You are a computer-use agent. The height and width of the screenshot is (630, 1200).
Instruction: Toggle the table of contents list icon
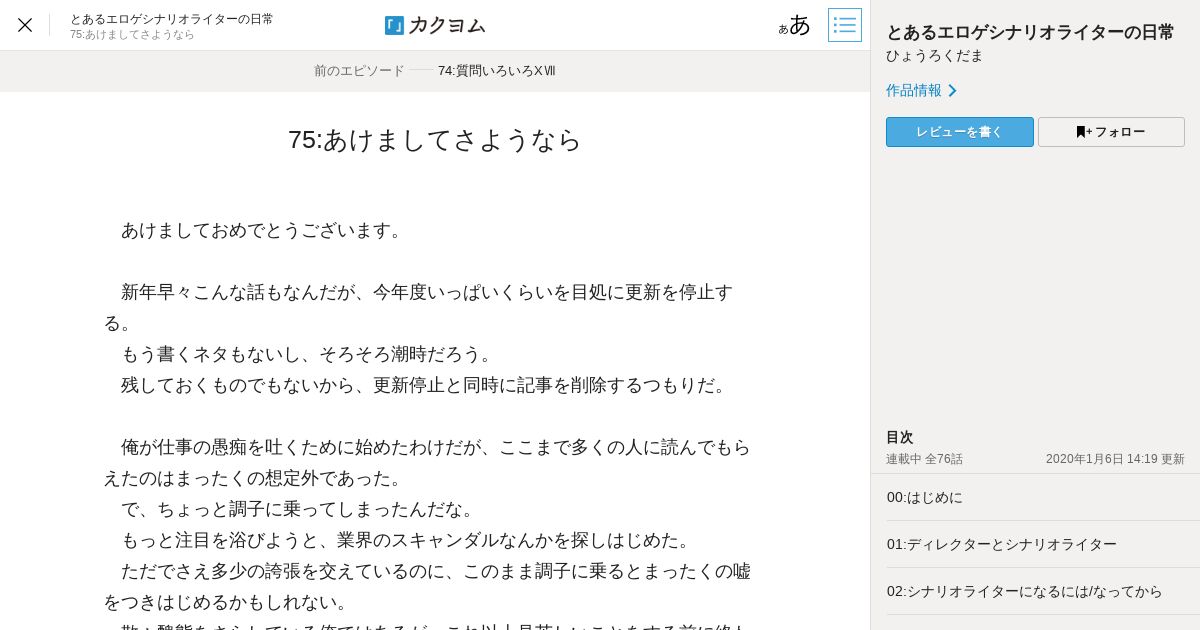845,25
